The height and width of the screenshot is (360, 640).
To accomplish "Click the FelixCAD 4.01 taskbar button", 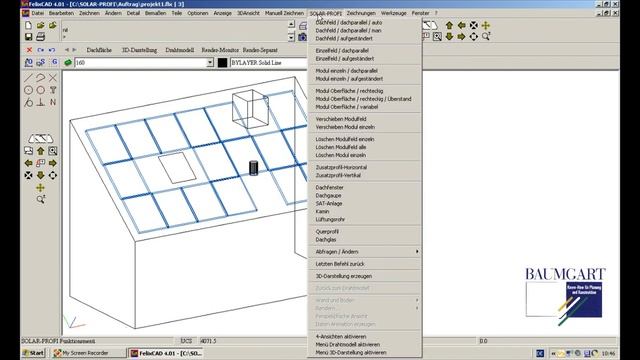I will [167, 353].
